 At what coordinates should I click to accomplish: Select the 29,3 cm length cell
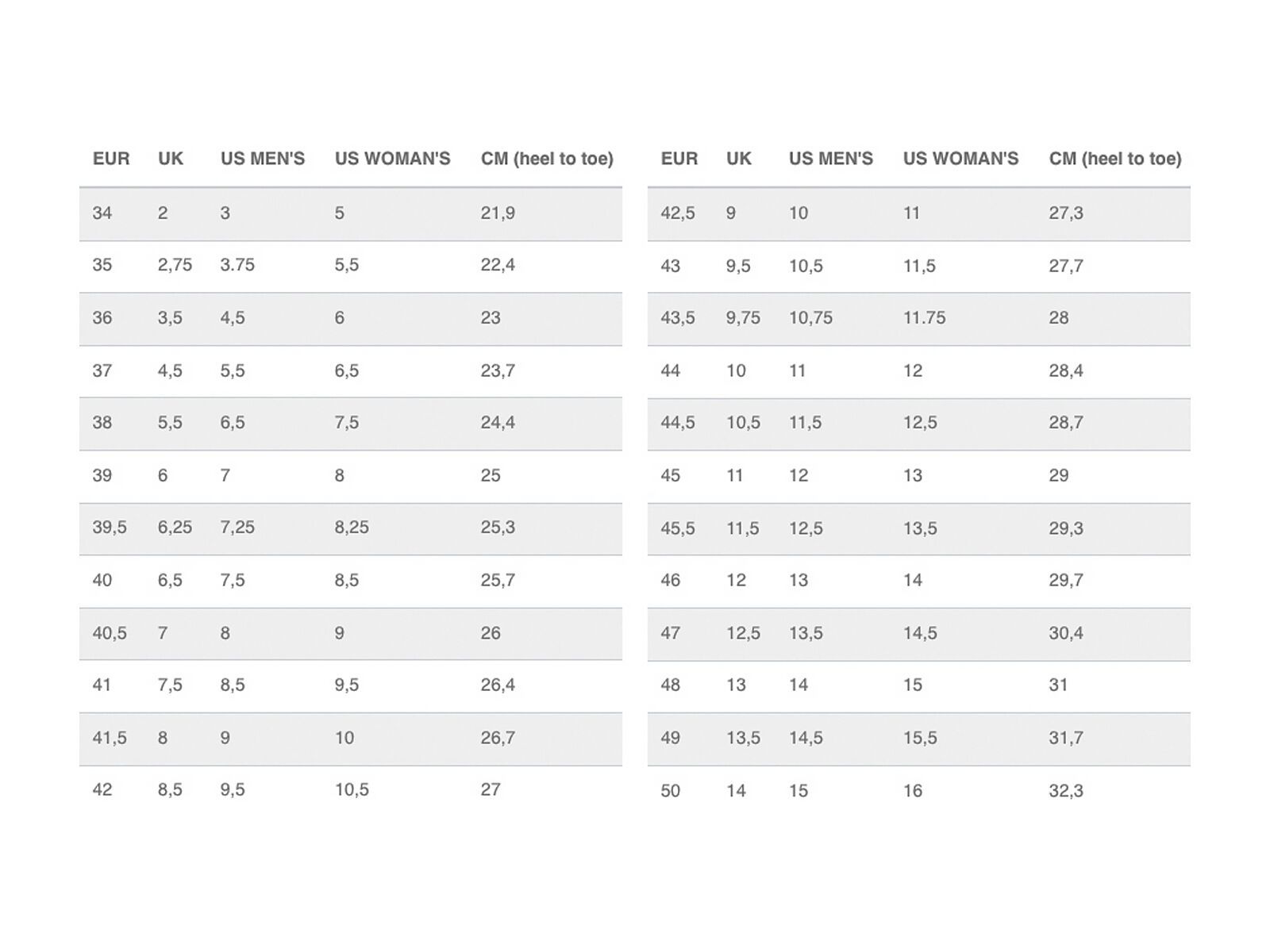click(1066, 528)
